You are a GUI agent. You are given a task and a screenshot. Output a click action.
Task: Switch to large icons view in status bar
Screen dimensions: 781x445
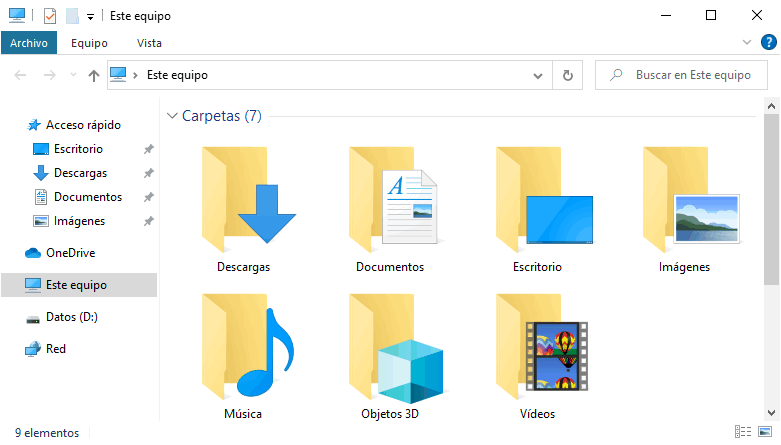click(765, 432)
